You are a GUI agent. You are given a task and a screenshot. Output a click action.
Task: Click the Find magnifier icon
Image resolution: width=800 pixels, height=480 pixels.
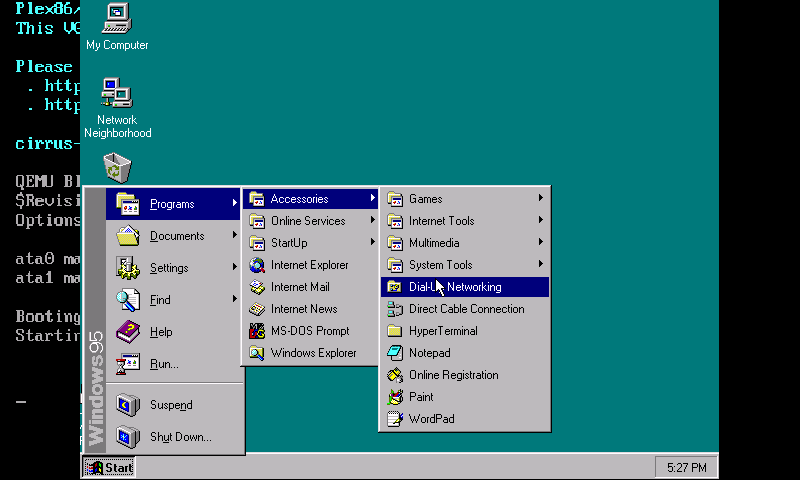click(x=128, y=300)
